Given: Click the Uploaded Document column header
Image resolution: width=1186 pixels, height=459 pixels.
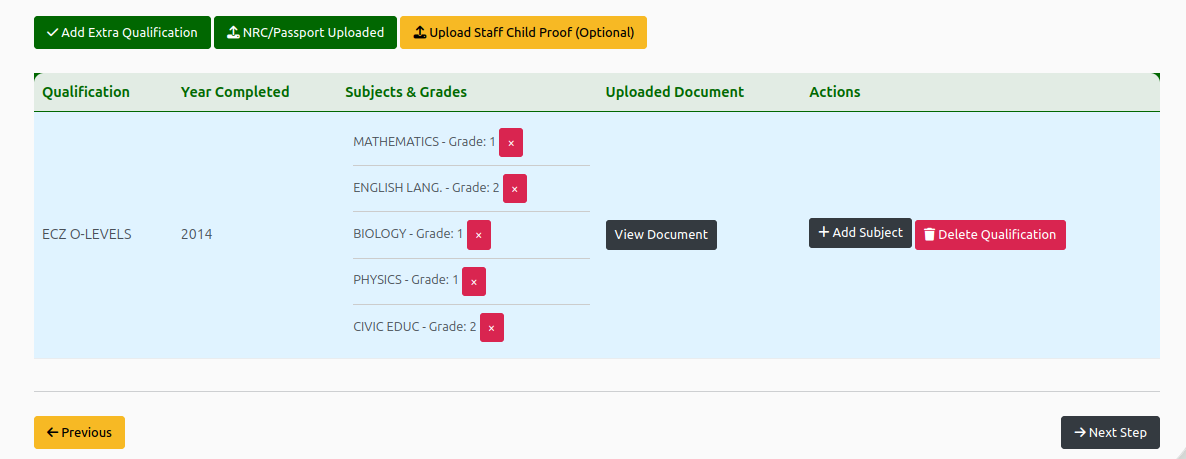Looking at the screenshot, I should [x=675, y=92].
